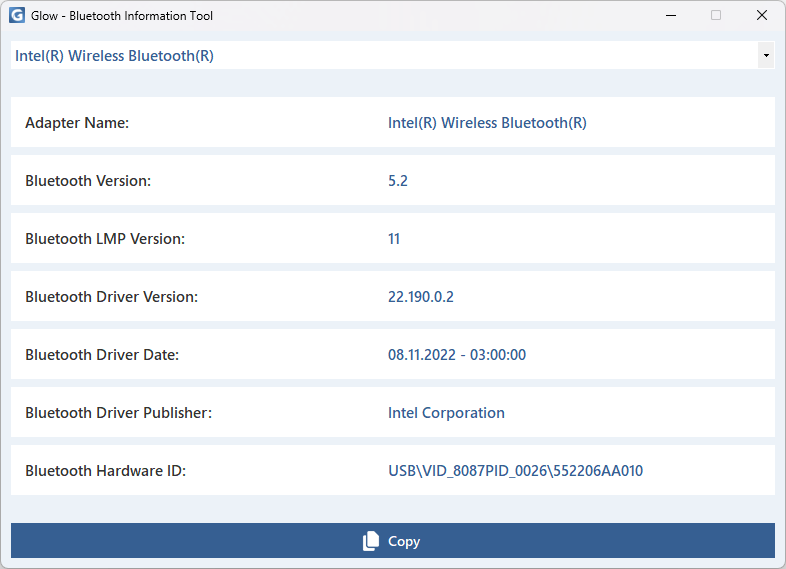Close the Bluetooth Information Tool window
786x569 pixels.
tap(761, 16)
